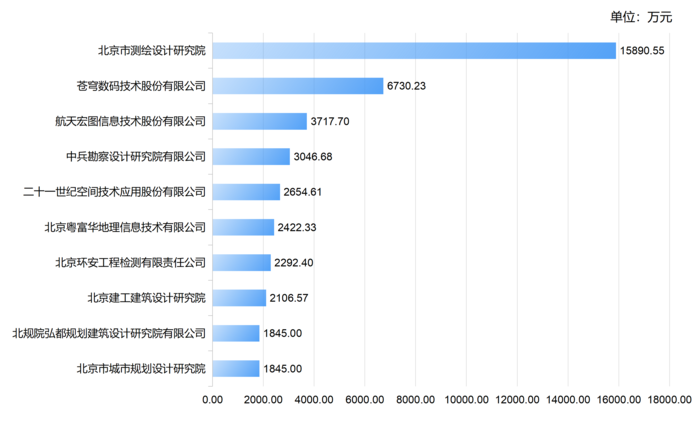
Task: Click the bar valued 3717.70
Action: [x=260, y=121]
